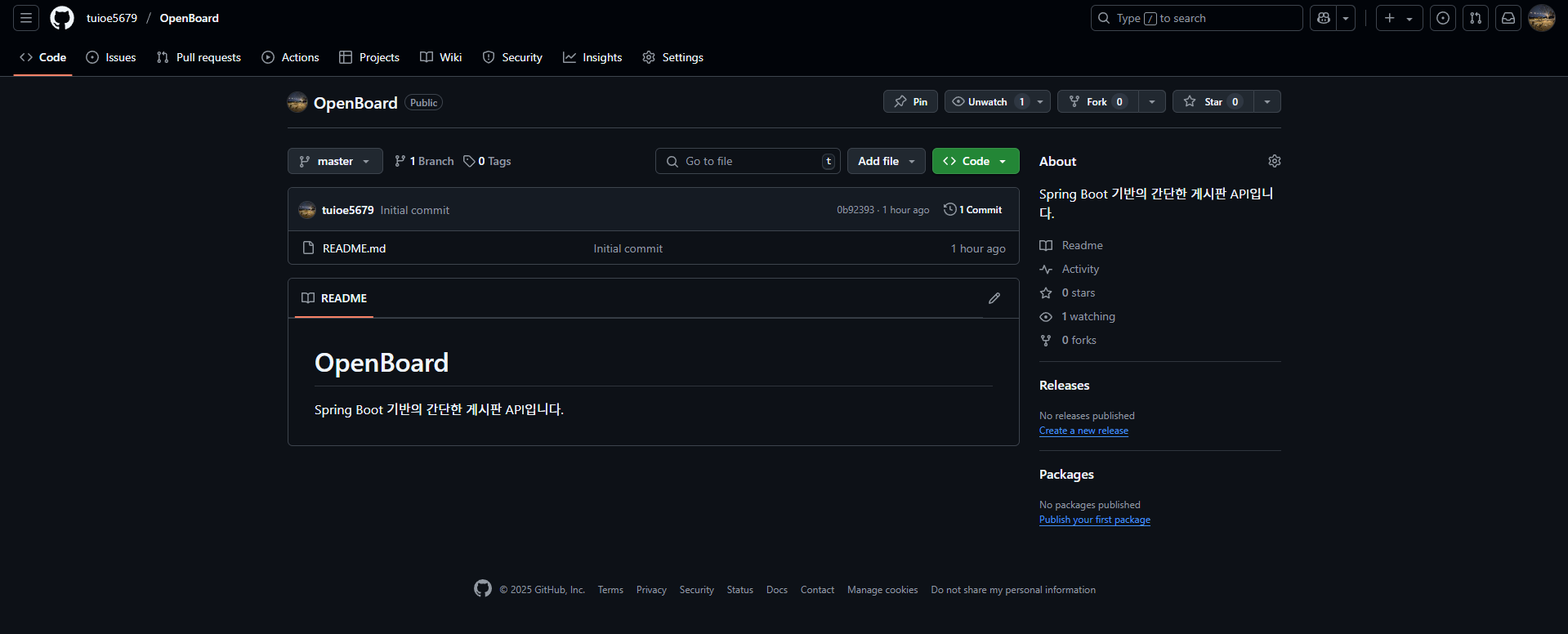Switch to the Issues tab
The image size is (1568, 634).
111,57
